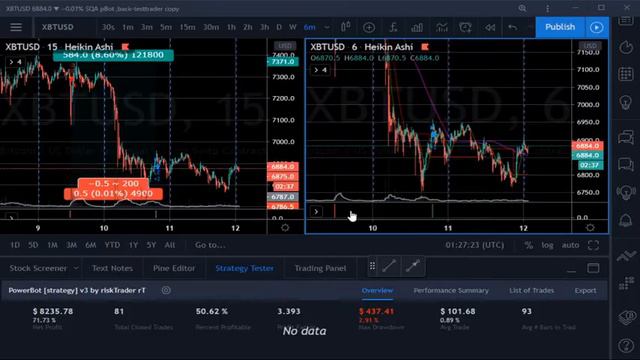Open the Performance Summary tab
This screenshot has width=640, height=360.
click(451, 291)
